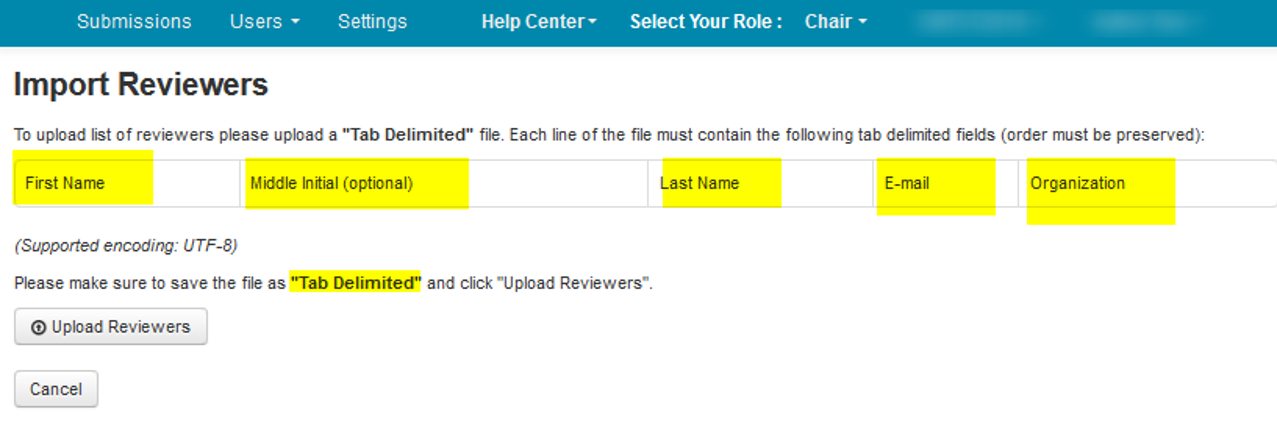The width and height of the screenshot is (1277, 431).
Task: Click the Select Your Role label
Action: tap(706, 21)
